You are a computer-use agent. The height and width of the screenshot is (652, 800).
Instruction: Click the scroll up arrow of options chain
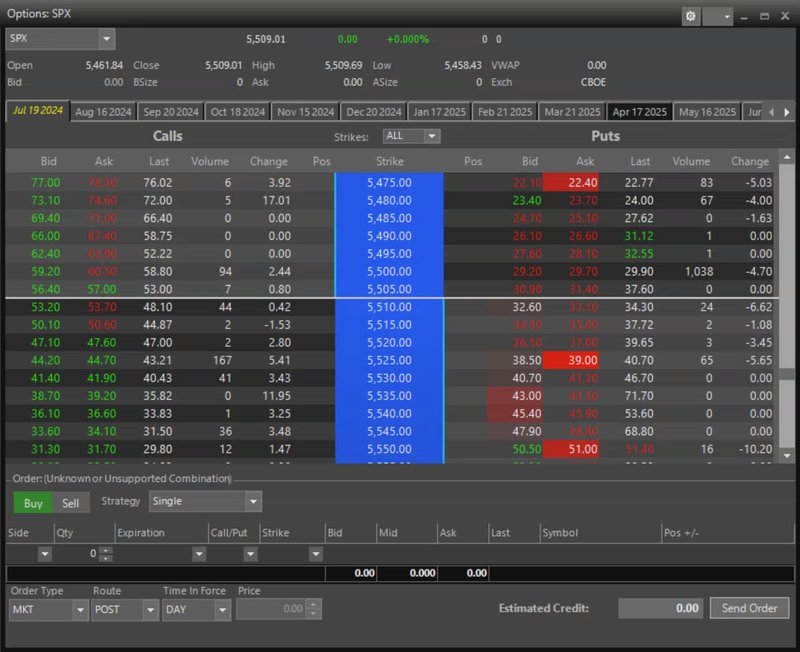coord(786,157)
